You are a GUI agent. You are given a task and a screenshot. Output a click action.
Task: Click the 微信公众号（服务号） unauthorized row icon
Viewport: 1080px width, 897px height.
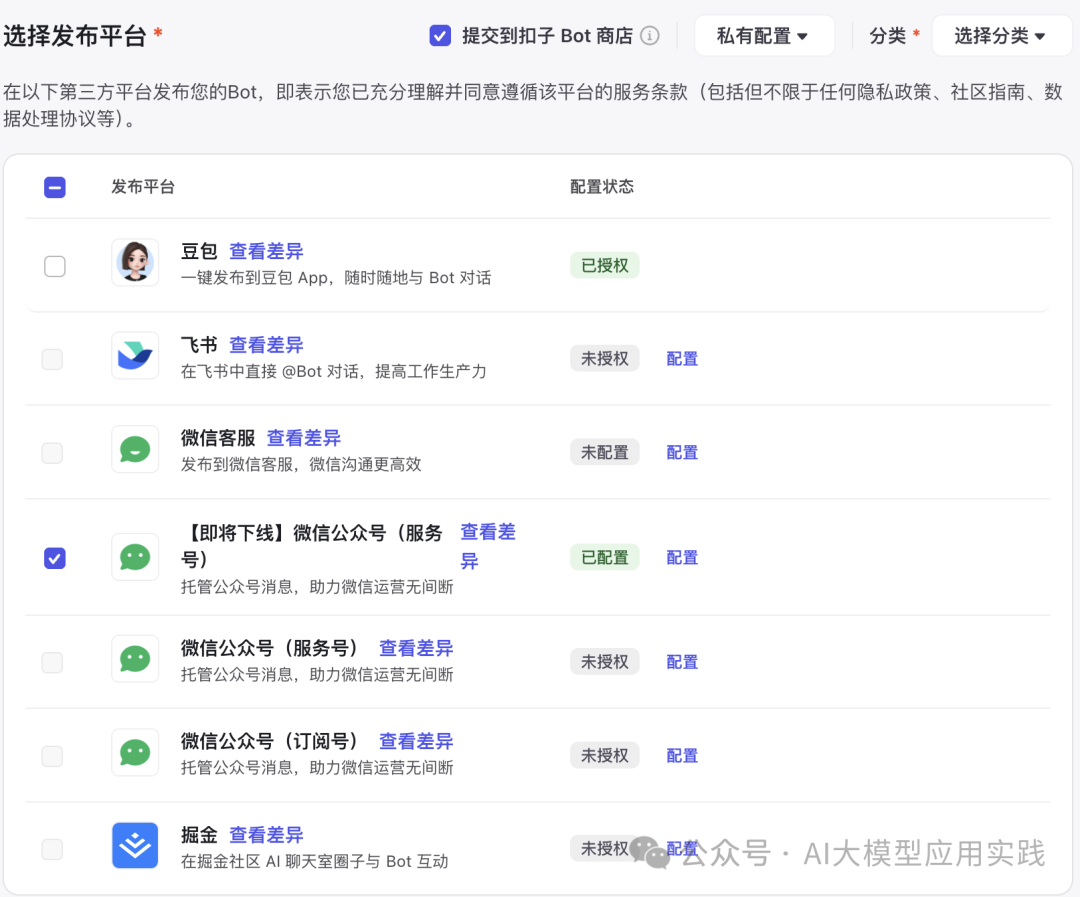[135, 659]
